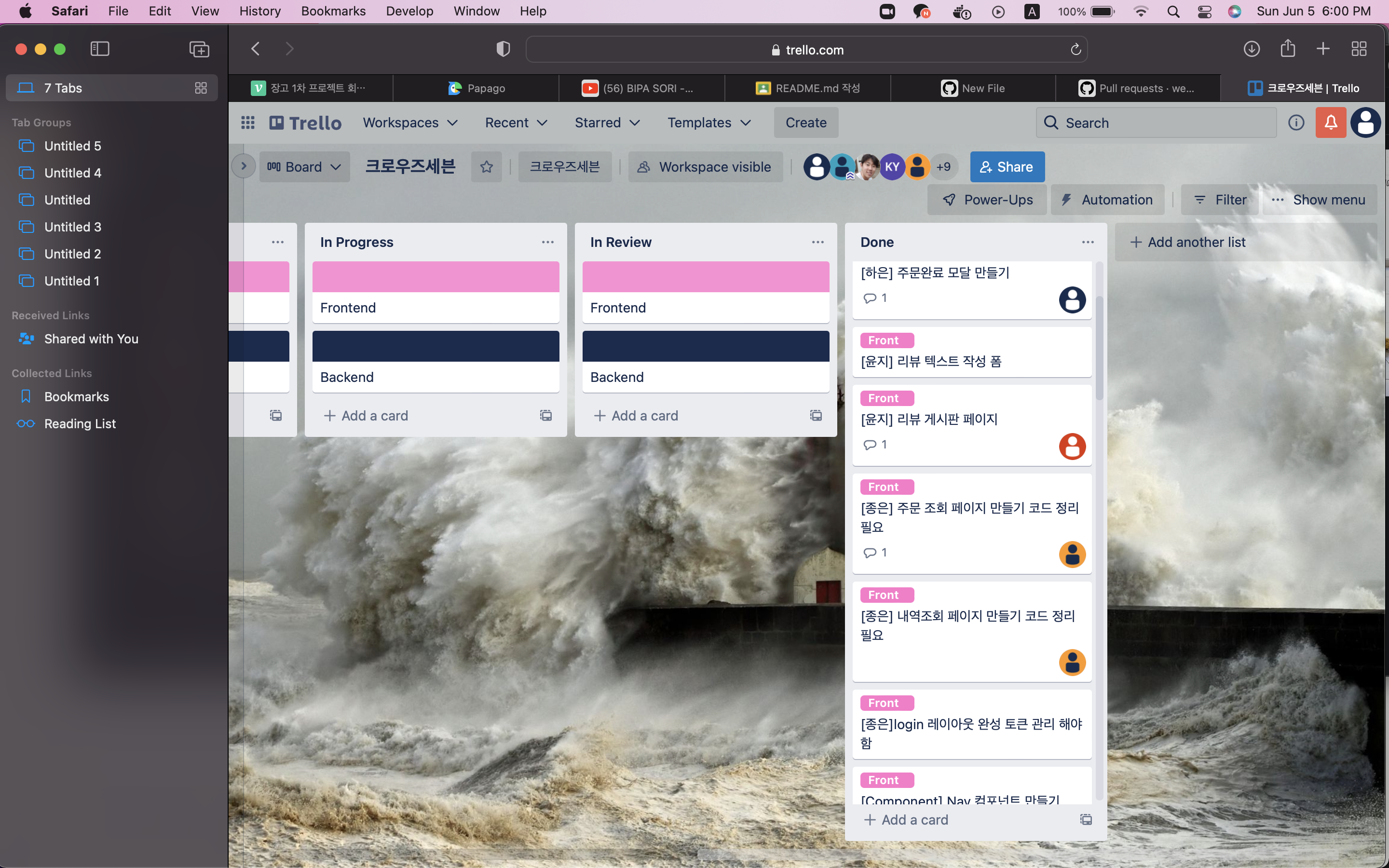Toggle Safari sidebar visibility
Viewport: 1389px width, 868px height.
100,49
